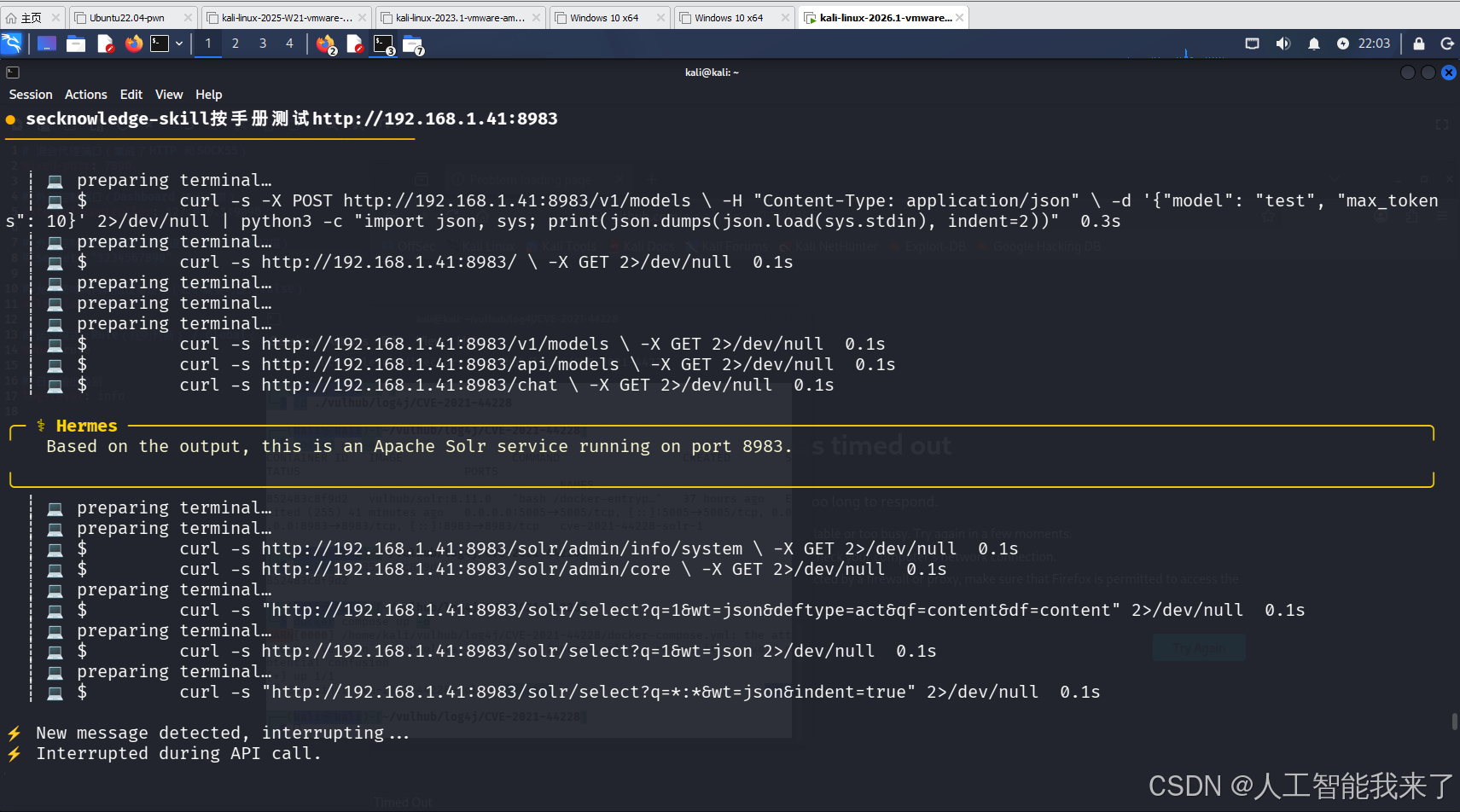Open the terminal Session menu
Image resolution: width=1460 pixels, height=812 pixels.
(31, 95)
